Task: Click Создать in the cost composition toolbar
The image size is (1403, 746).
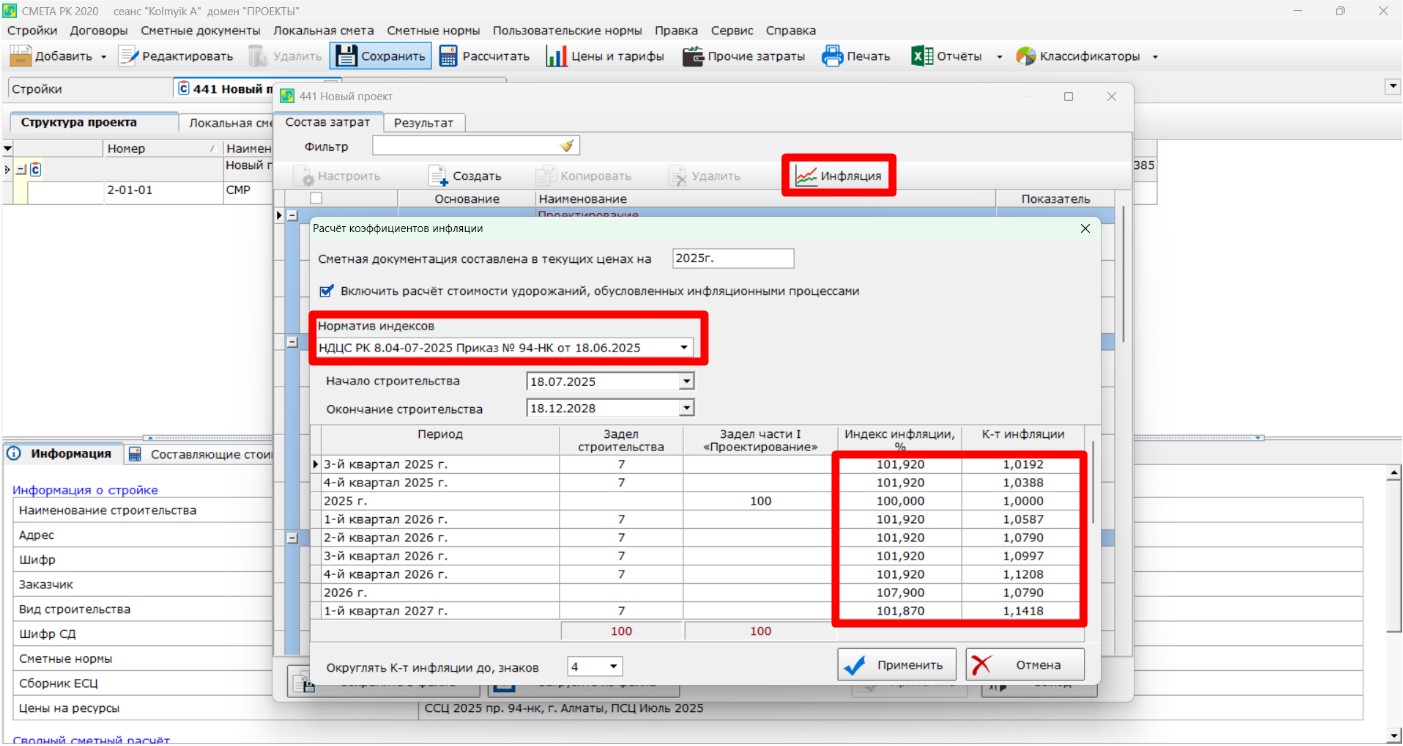Action: tap(465, 176)
